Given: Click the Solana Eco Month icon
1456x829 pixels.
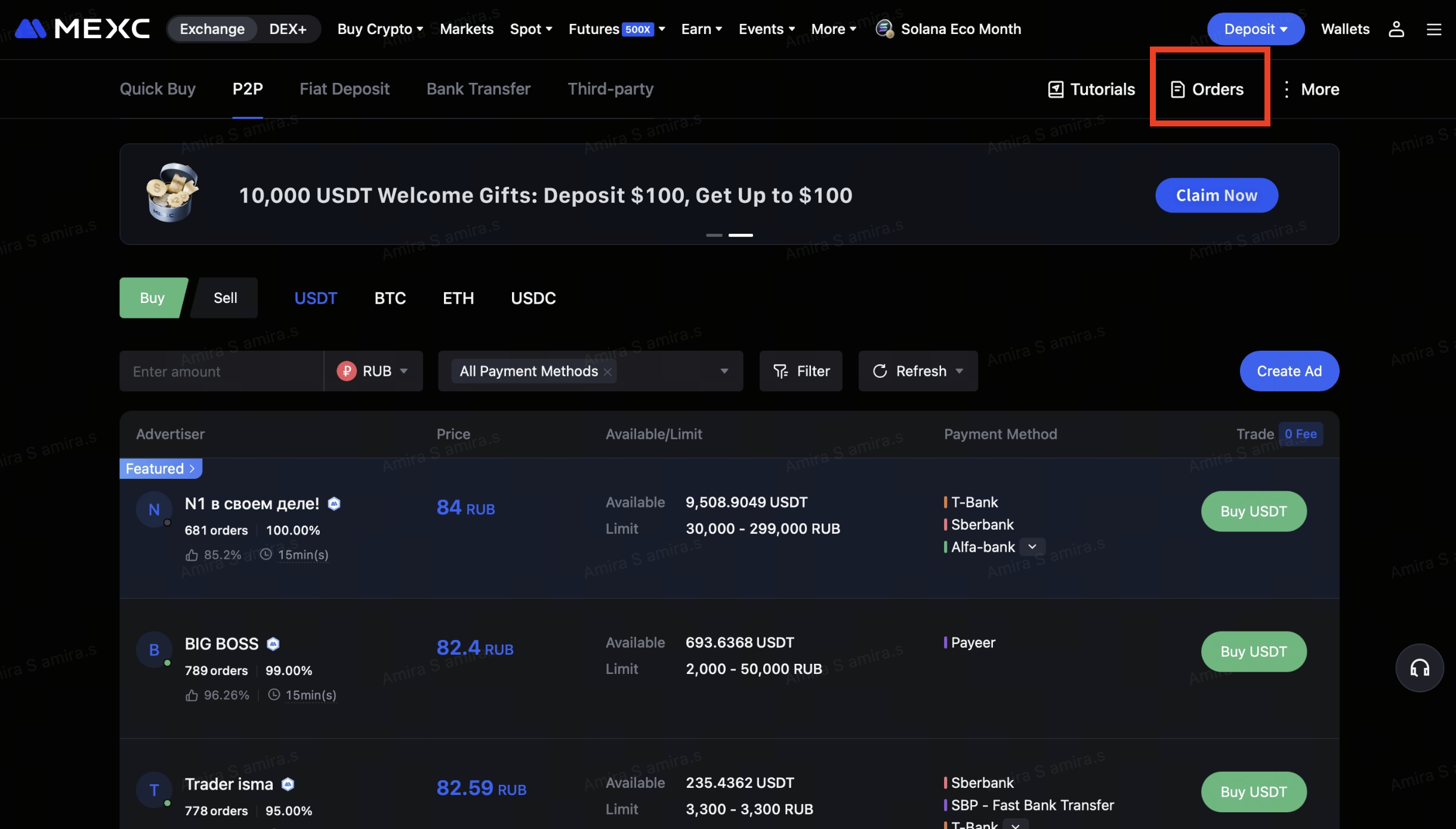Looking at the screenshot, I should [884, 29].
